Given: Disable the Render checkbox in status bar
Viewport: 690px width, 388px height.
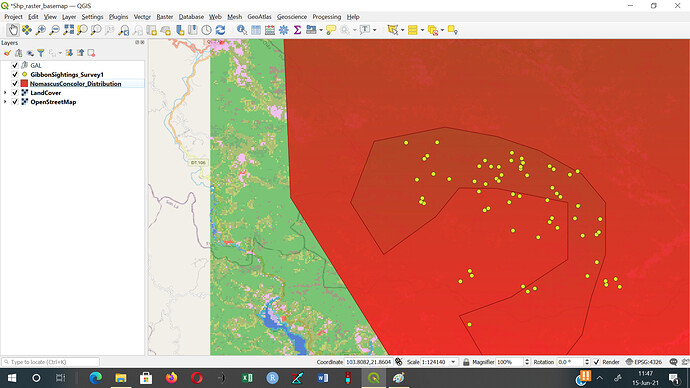Looking at the screenshot, I should [x=596, y=362].
